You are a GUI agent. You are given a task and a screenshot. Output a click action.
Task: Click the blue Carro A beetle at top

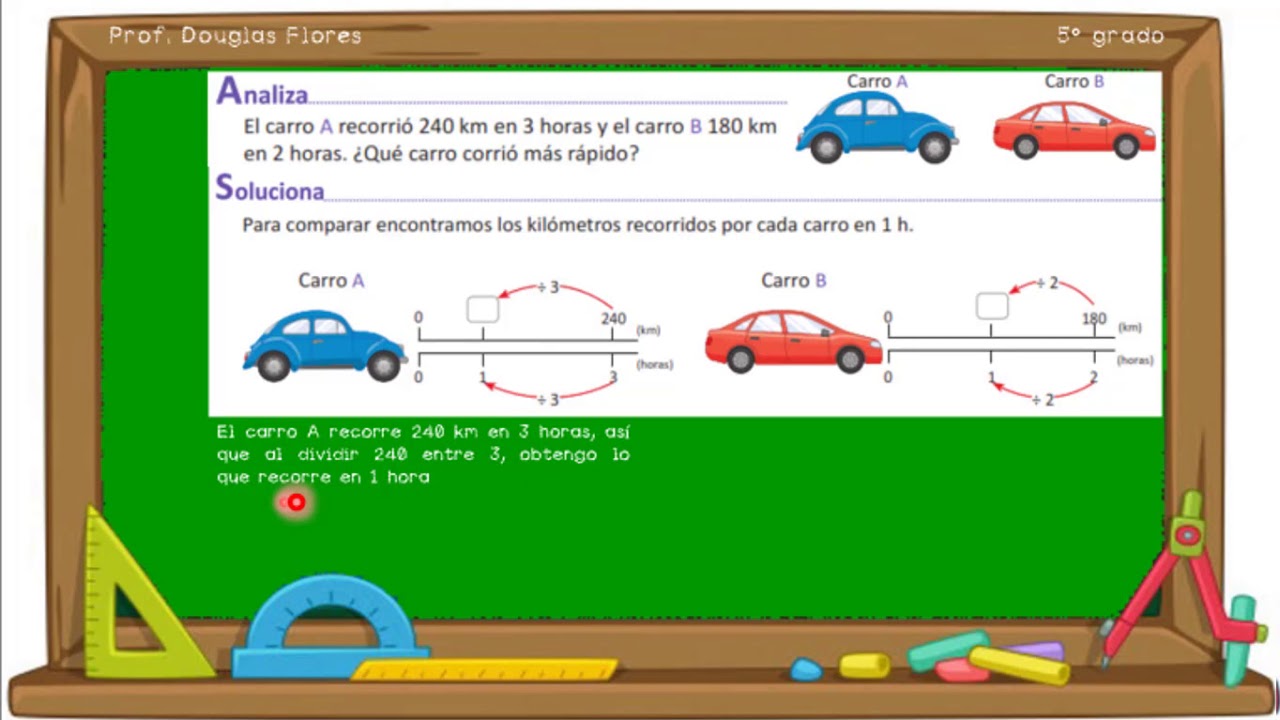click(877, 128)
